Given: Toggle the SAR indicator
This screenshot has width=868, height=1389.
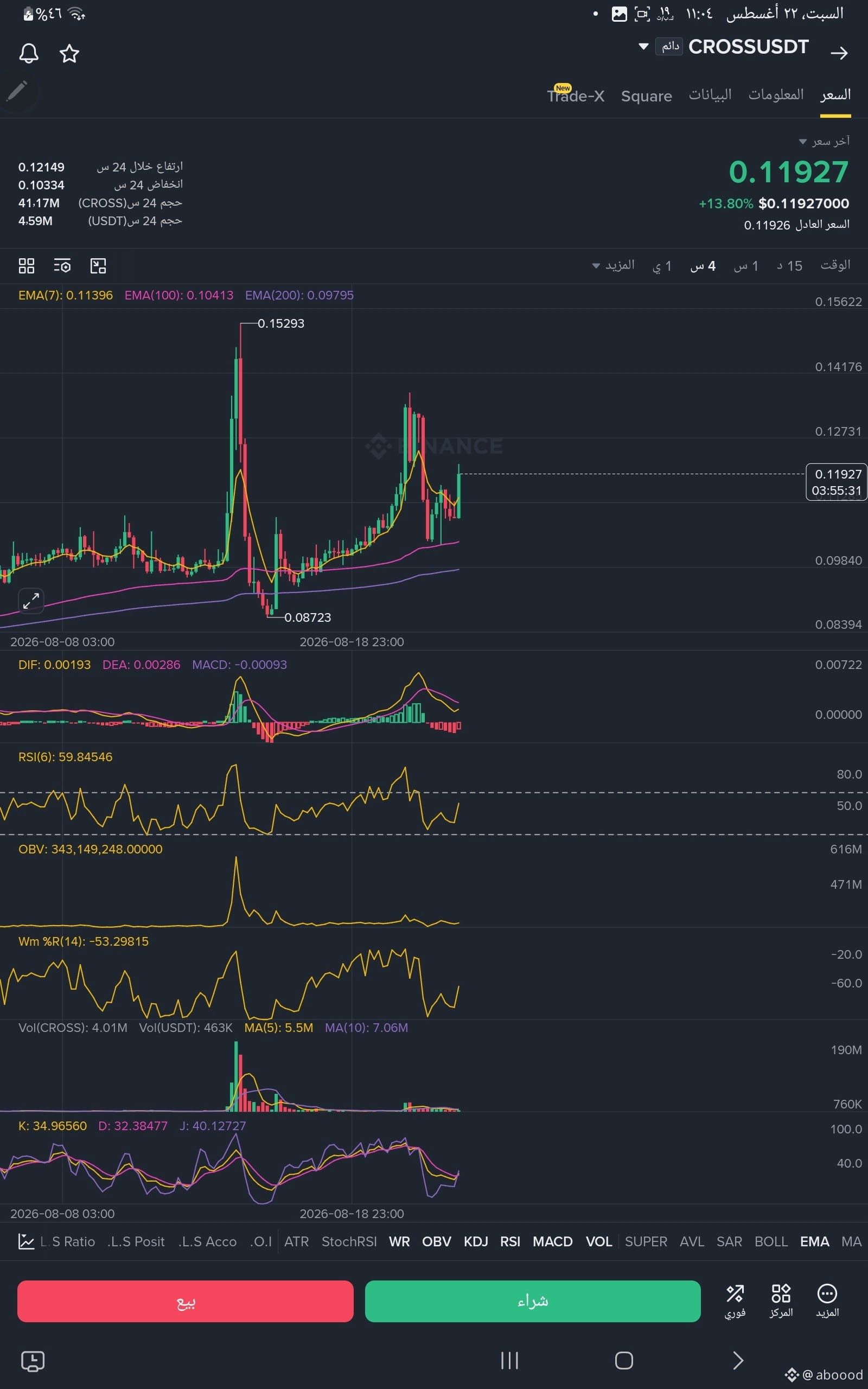Looking at the screenshot, I should [x=729, y=1241].
